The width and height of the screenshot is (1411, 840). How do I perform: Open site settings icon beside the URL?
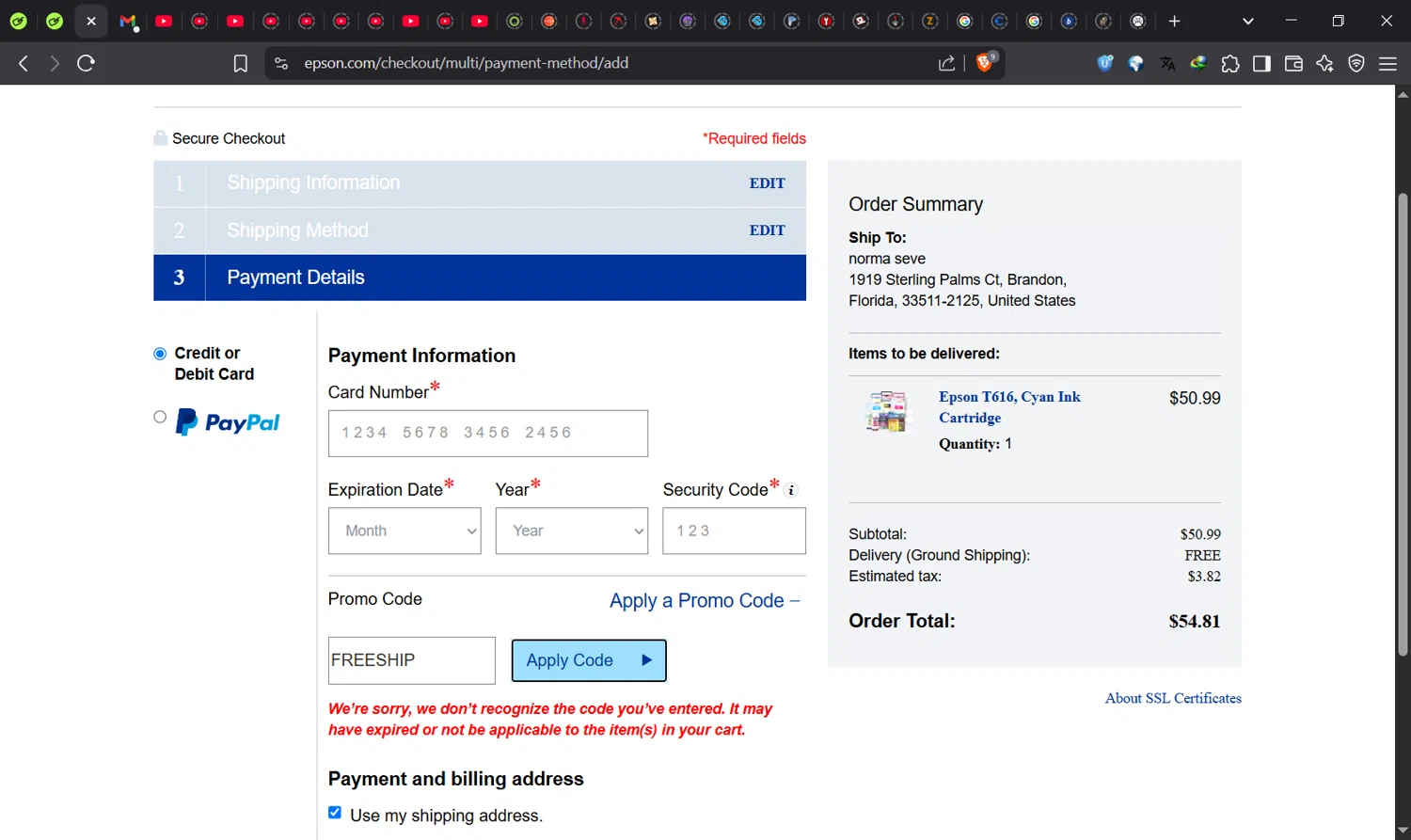pos(281,63)
